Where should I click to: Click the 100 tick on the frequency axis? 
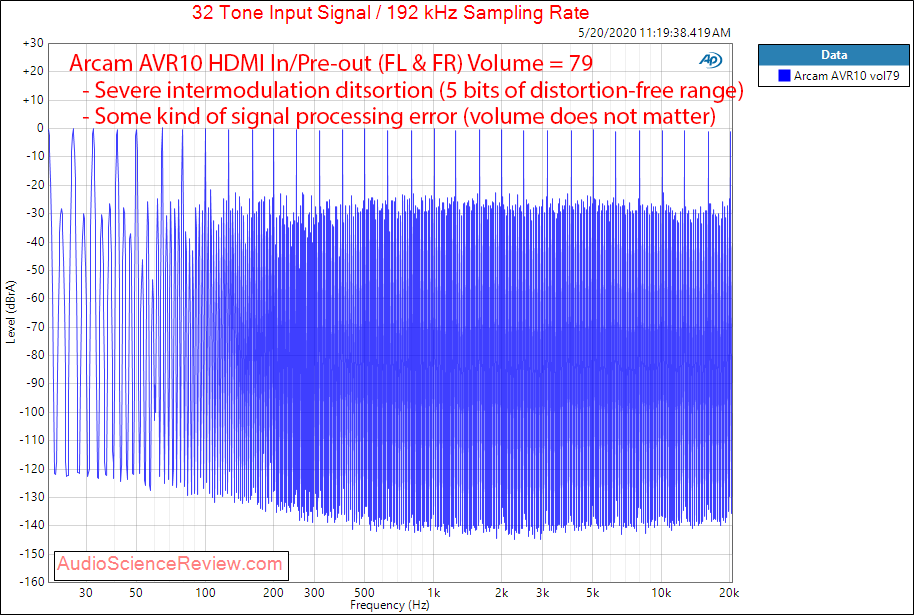[x=205, y=593]
